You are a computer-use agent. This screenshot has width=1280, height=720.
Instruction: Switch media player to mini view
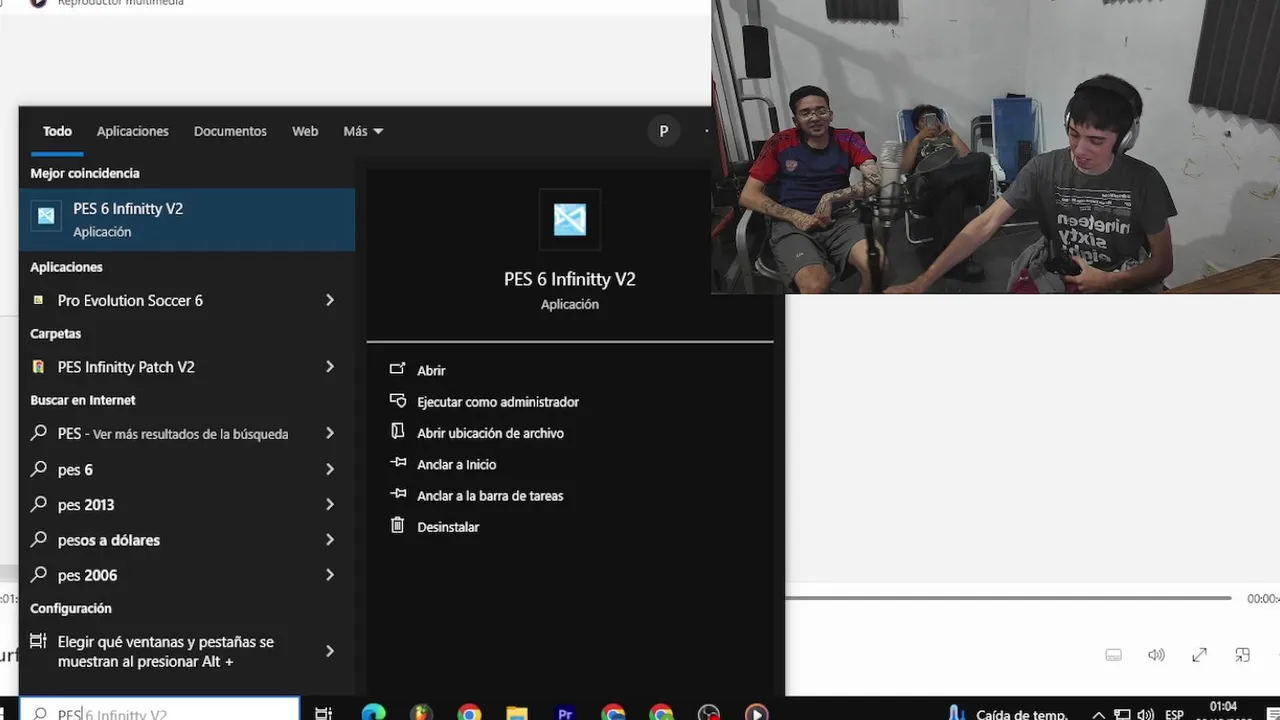1242,655
